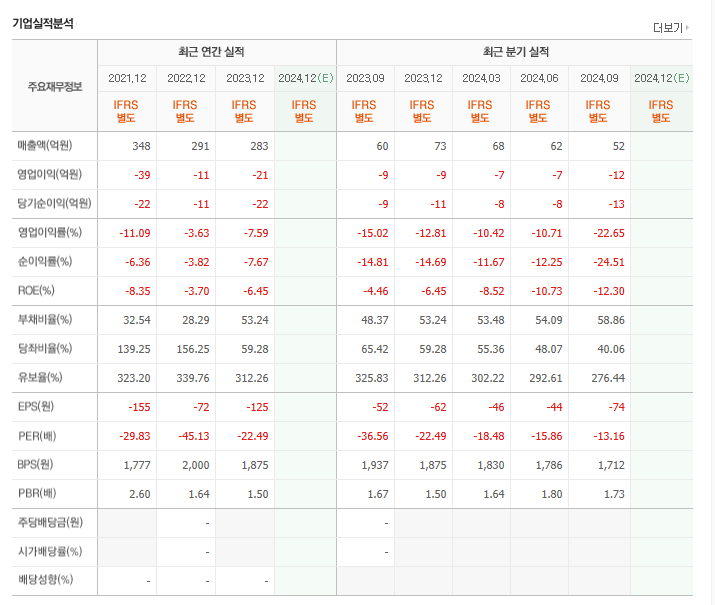The height and width of the screenshot is (605, 715).
Task: Click the -36.56 PER value
Action: [373, 436]
